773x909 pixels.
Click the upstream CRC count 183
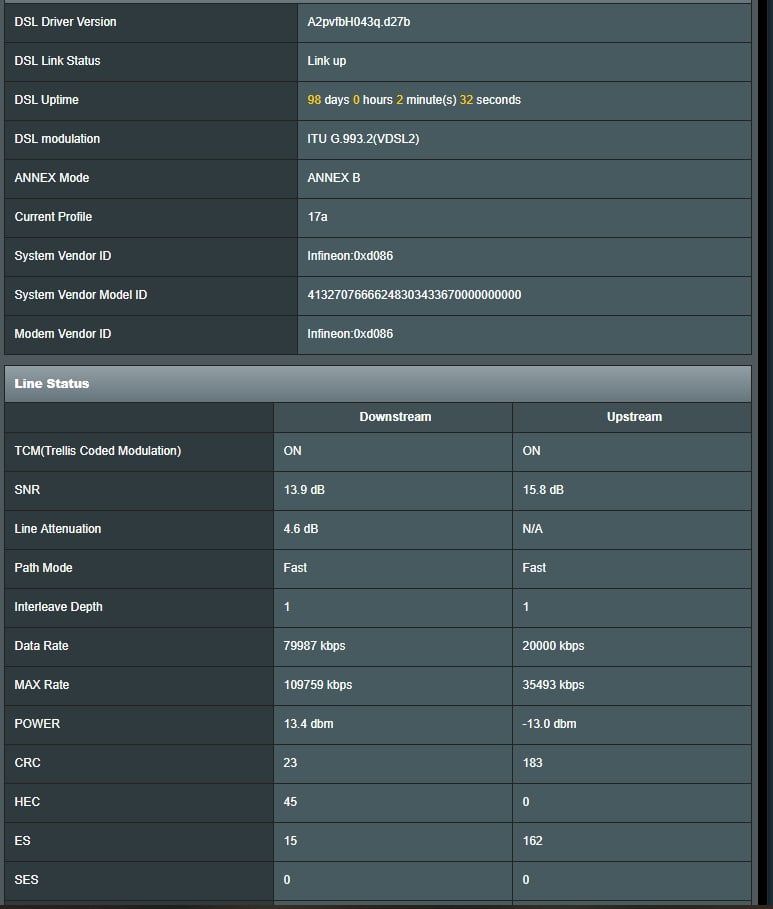coord(532,763)
